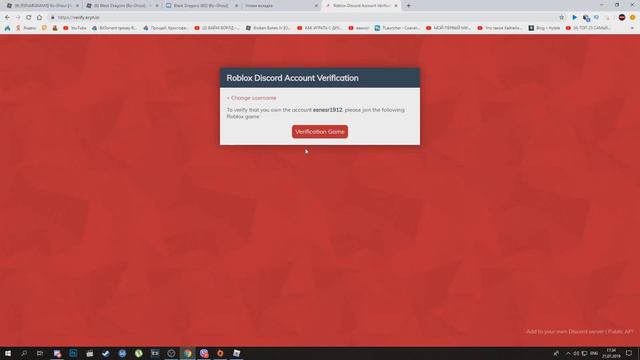Open the Broken Bones IV bookmark
The image size is (640, 360).
pos(268,28)
